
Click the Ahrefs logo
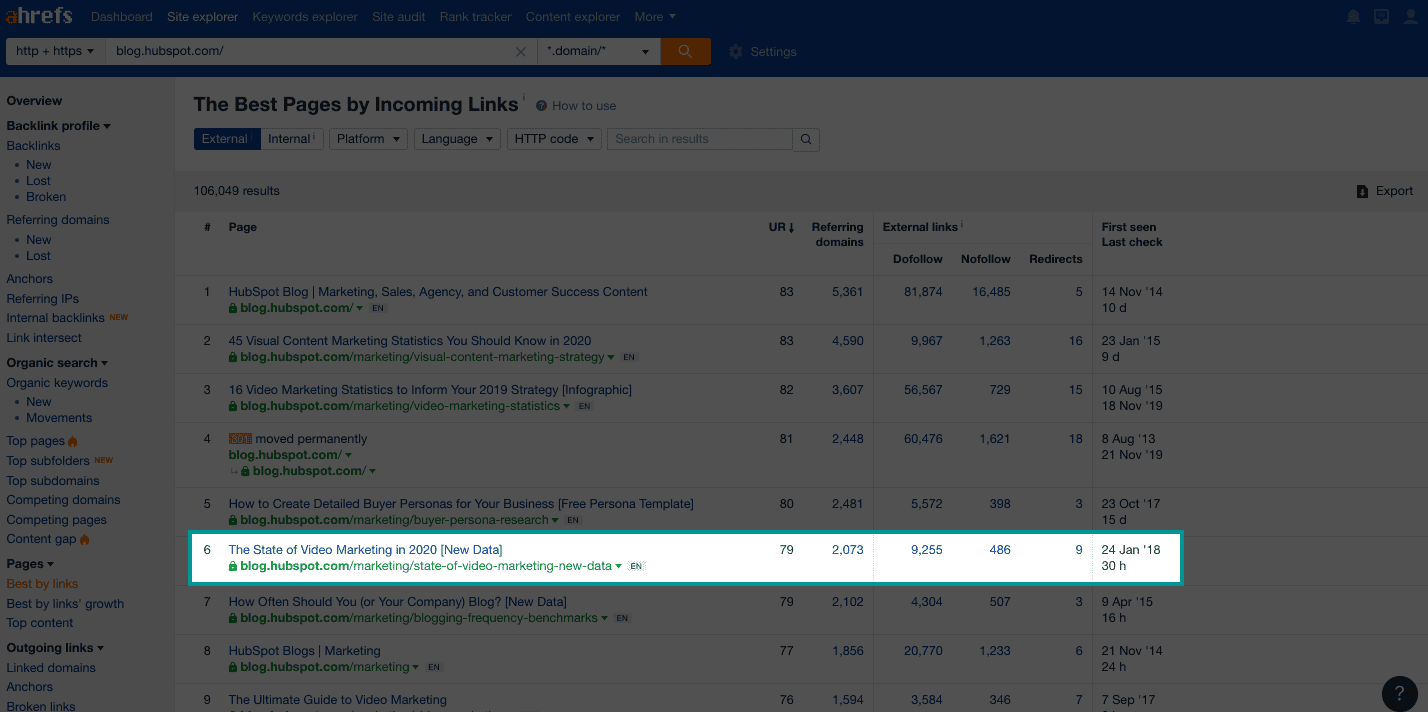pos(40,17)
